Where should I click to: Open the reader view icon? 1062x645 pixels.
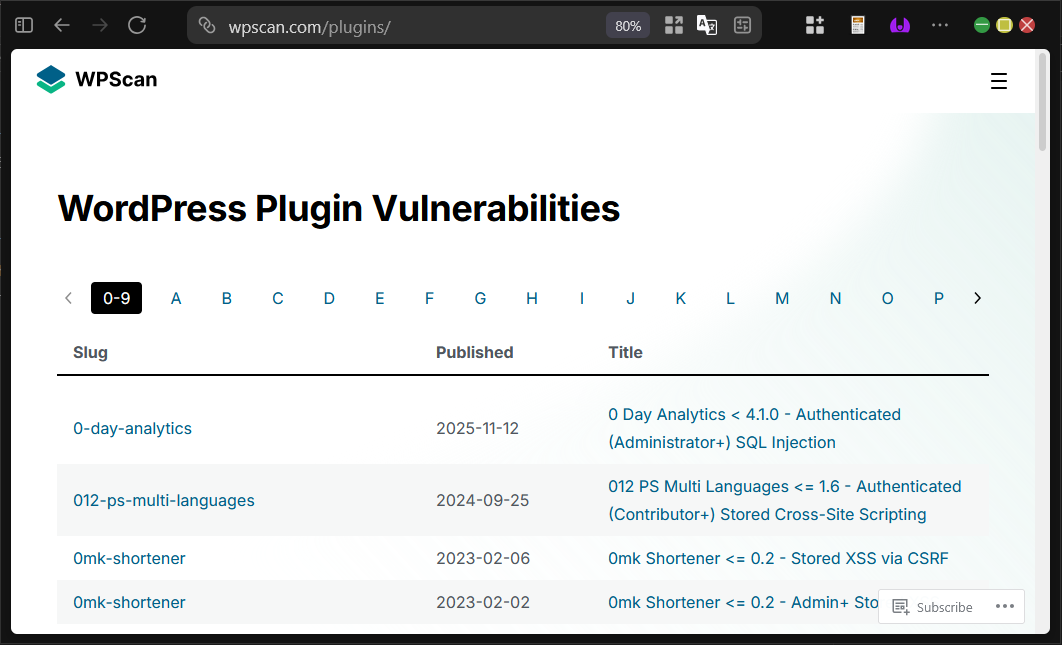pos(742,26)
